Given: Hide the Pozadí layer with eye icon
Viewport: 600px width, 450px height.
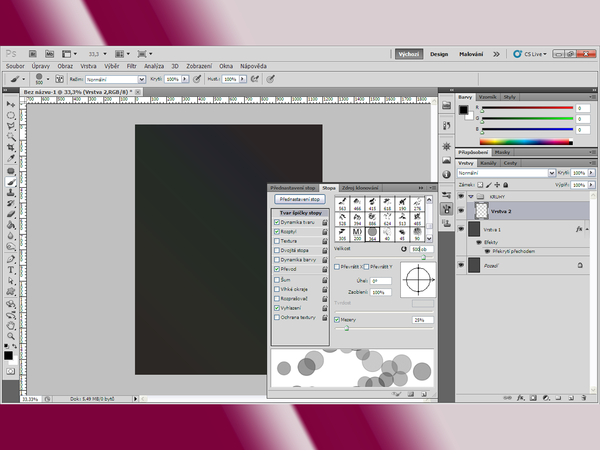Looking at the screenshot, I should click(x=461, y=265).
